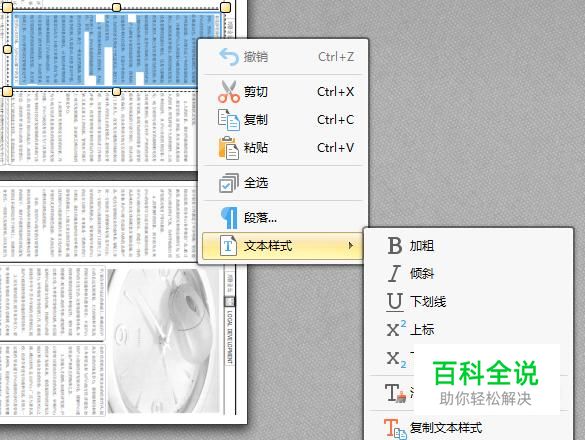Click the bottom-left text box resize handle
The height and width of the screenshot is (440, 585).
(x=8, y=91)
